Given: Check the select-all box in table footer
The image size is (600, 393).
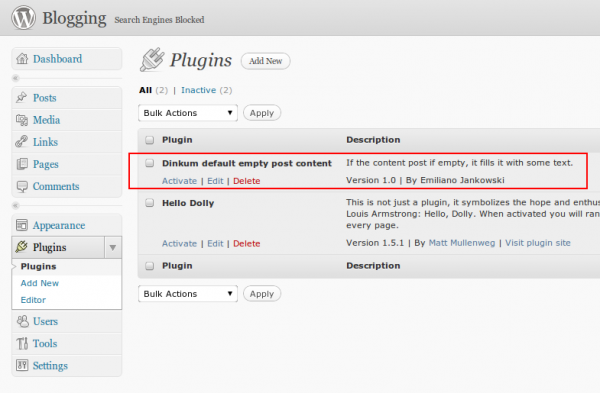Looking at the screenshot, I should [x=150, y=266].
